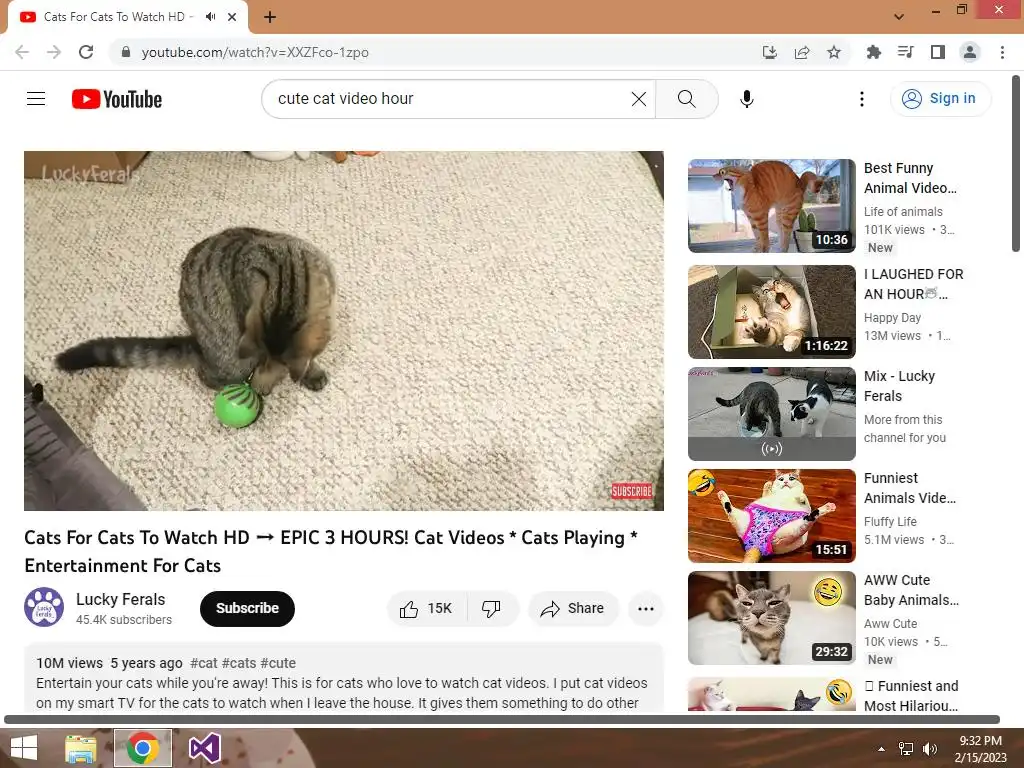
Task: Open Chrome extensions puzzle icon
Action: pyautogui.click(x=873, y=52)
